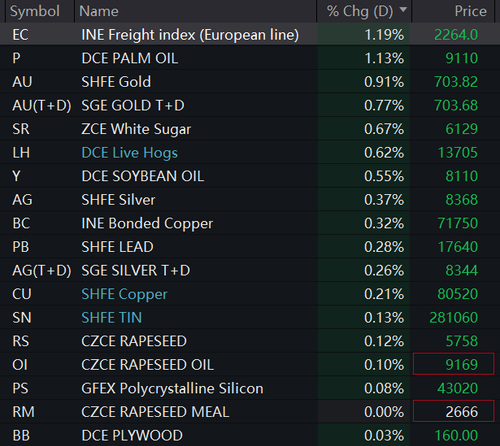
Task: Click the 43020 price cell
Action: (x=458, y=389)
